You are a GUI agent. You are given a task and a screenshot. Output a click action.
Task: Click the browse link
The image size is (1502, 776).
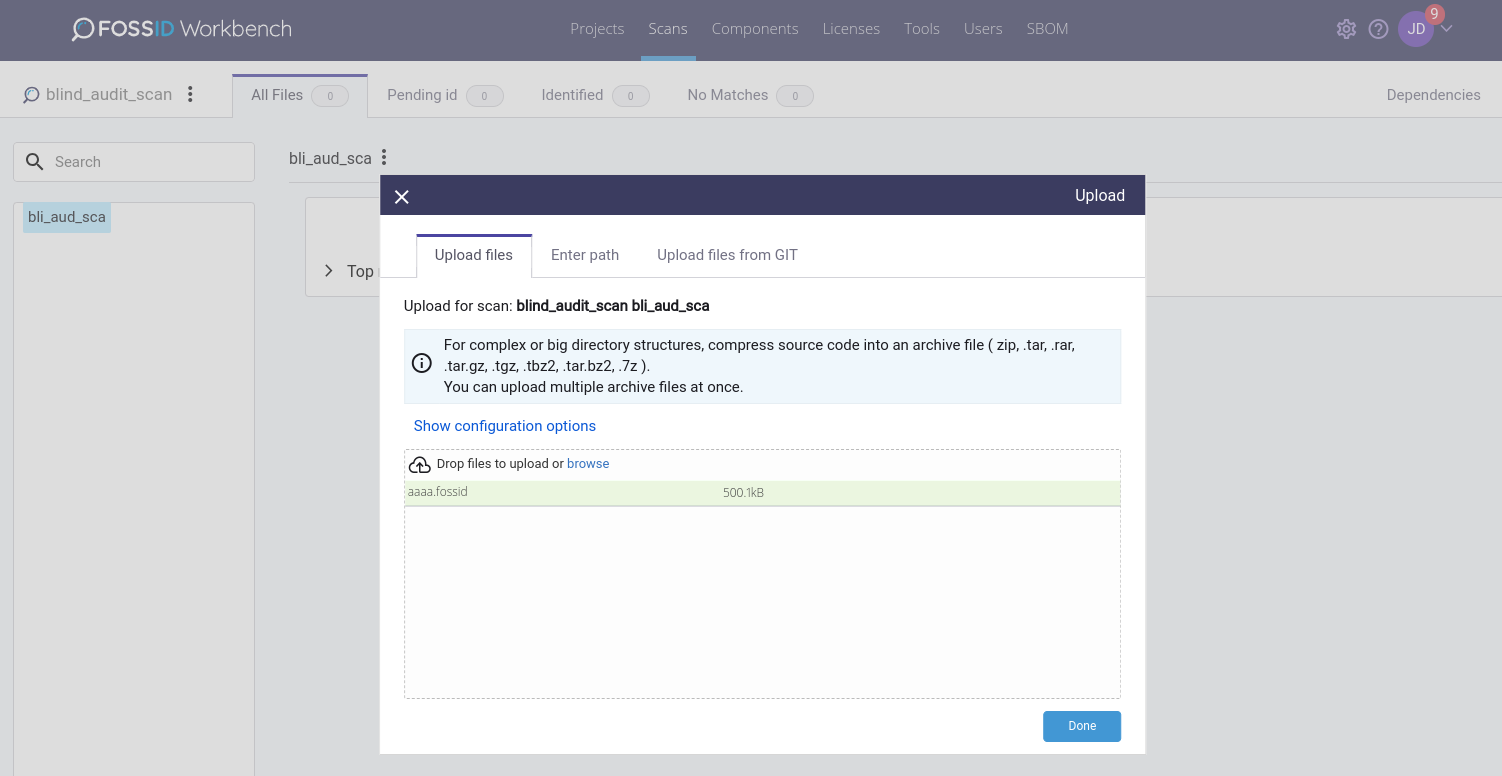(x=588, y=464)
